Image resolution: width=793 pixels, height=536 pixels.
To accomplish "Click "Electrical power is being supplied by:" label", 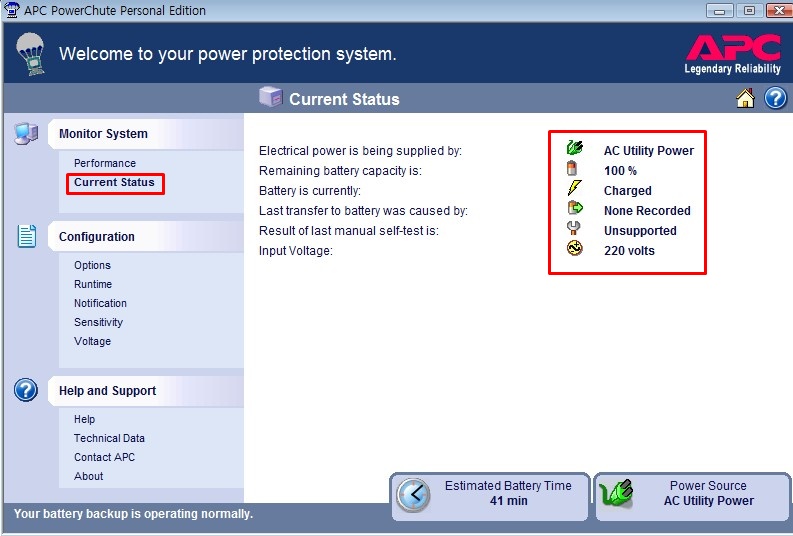I will click(360, 151).
